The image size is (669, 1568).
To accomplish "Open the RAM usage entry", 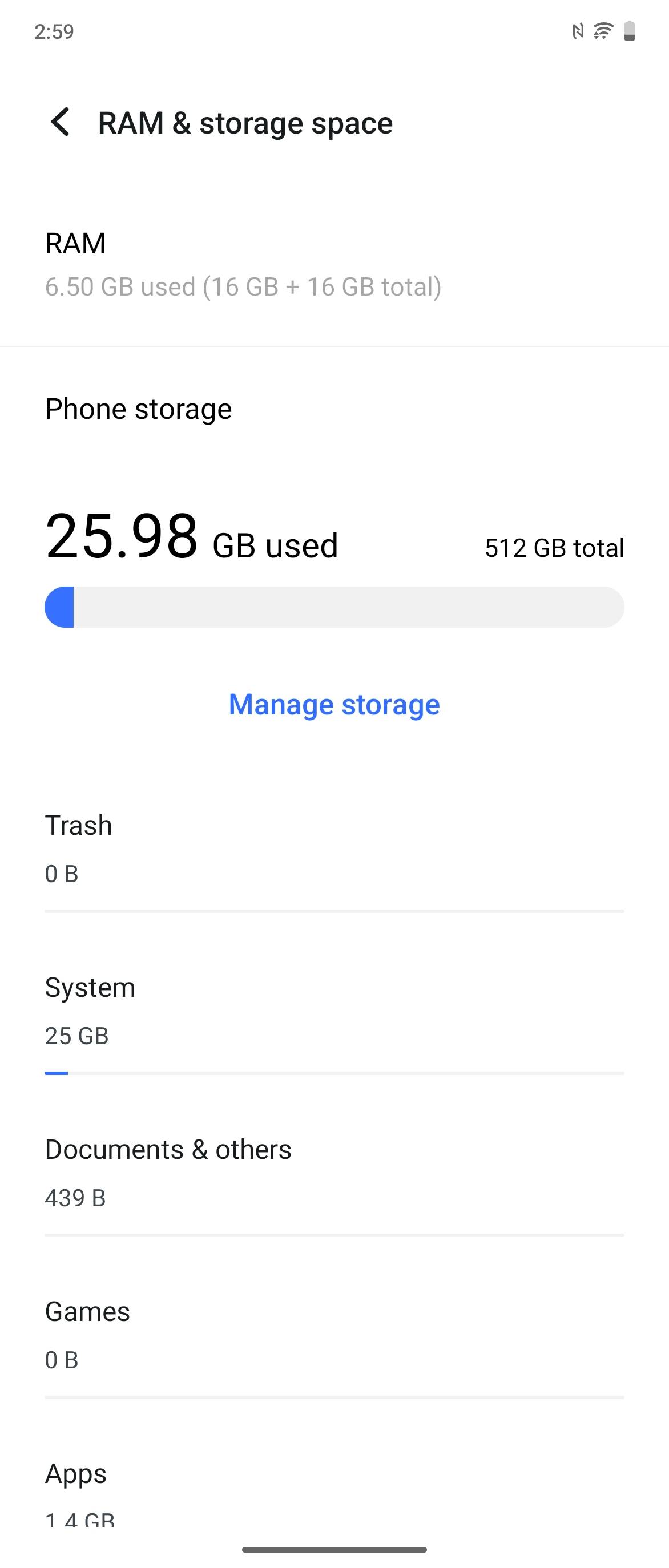I will [334, 264].
